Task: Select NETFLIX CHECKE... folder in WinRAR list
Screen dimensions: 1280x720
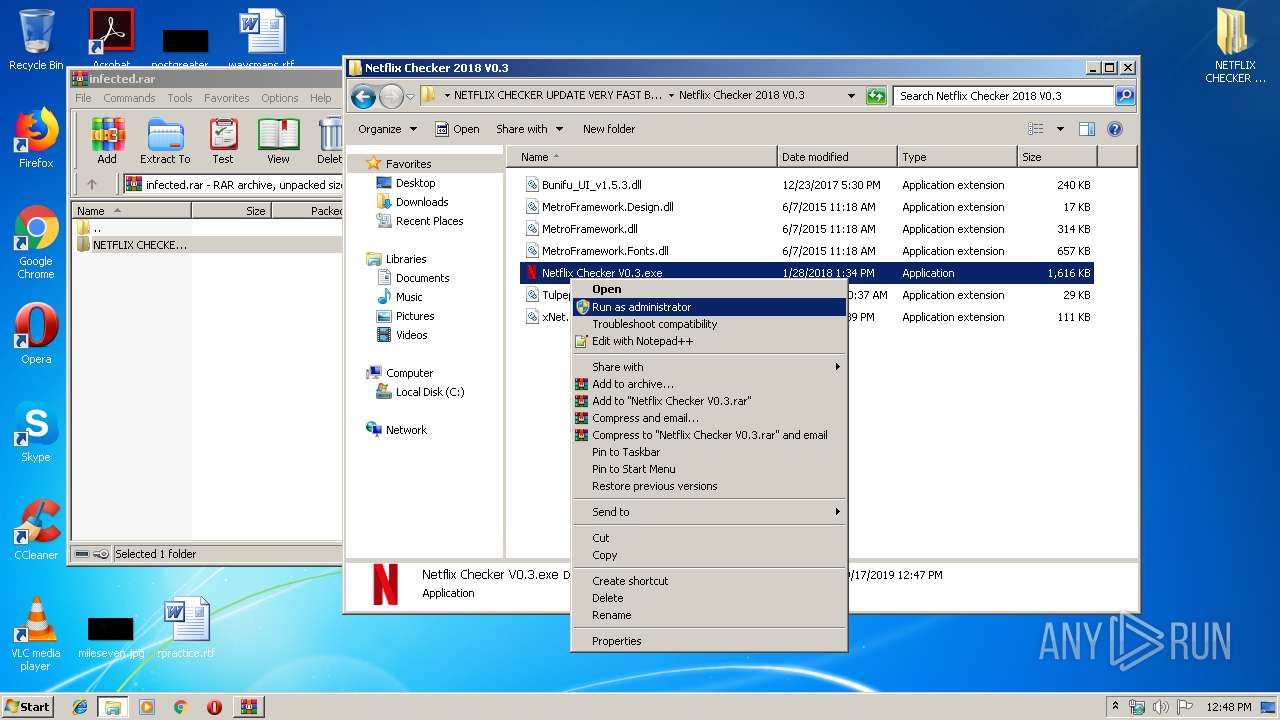Action: tap(132, 245)
